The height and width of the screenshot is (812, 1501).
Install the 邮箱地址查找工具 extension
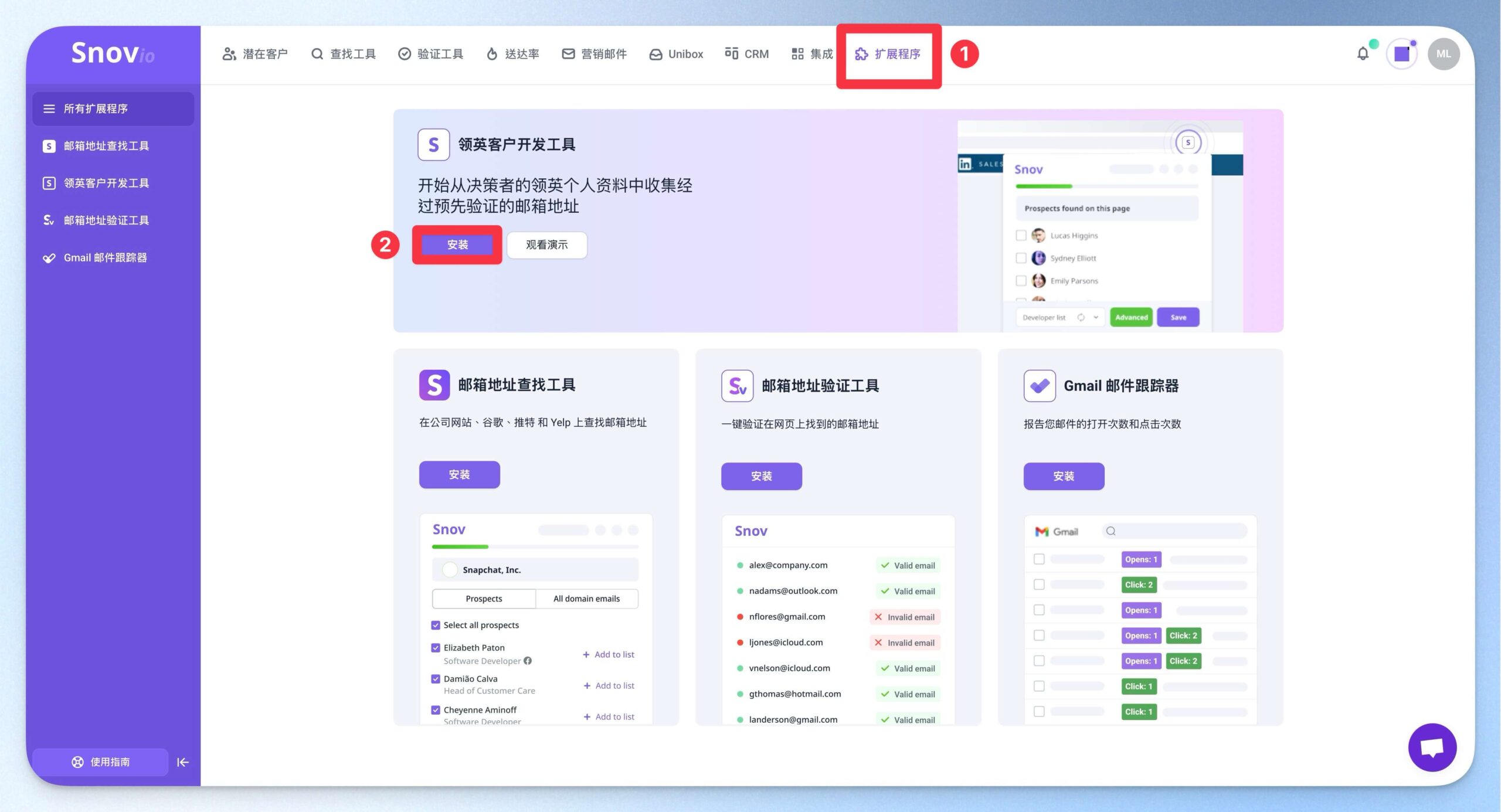pyautogui.click(x=459, y=474)
